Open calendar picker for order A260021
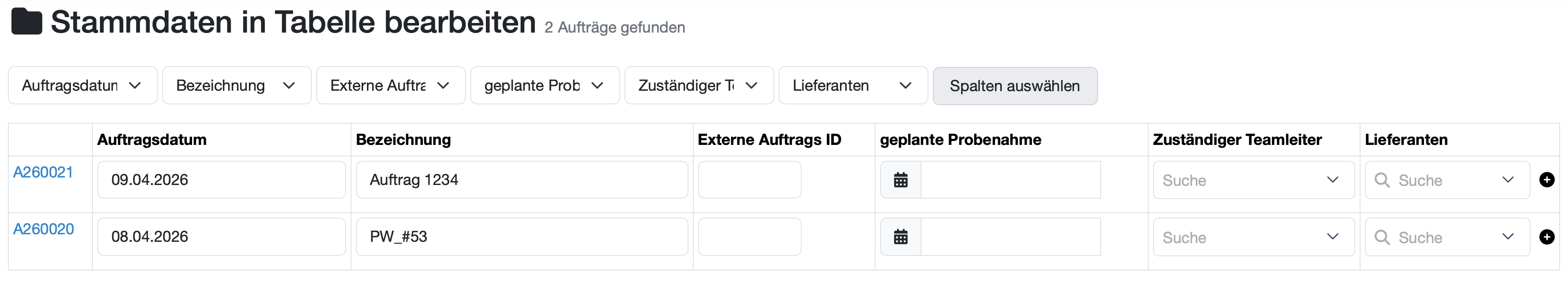The height and width of the screenshot is (281, 1568). coord(900,180)
